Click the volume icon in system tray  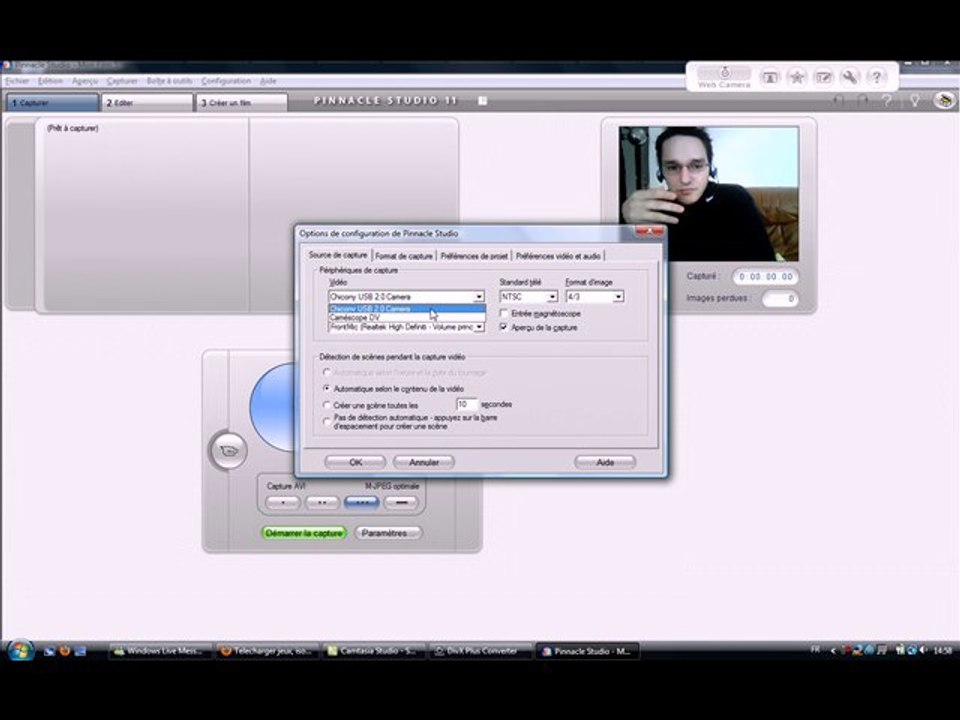coord(923,650)
